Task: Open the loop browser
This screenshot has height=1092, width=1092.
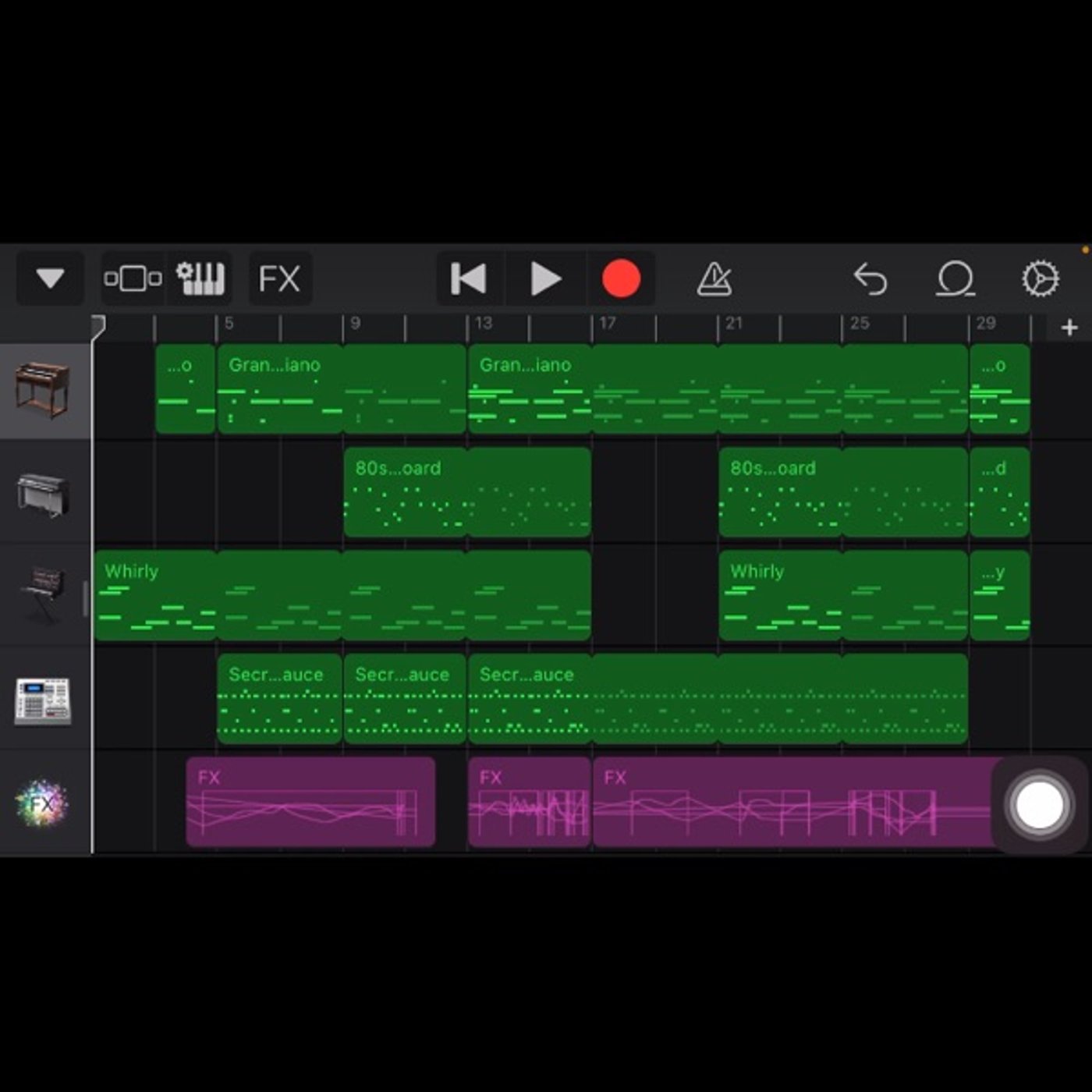Action: 955,278
